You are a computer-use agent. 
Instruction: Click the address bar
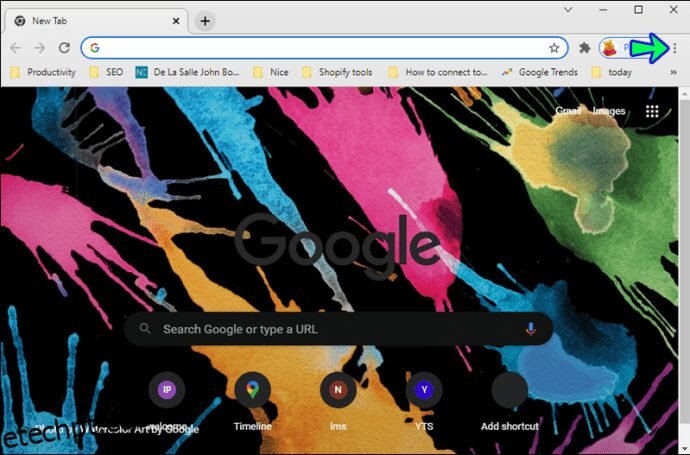click(x=324, y=48)
